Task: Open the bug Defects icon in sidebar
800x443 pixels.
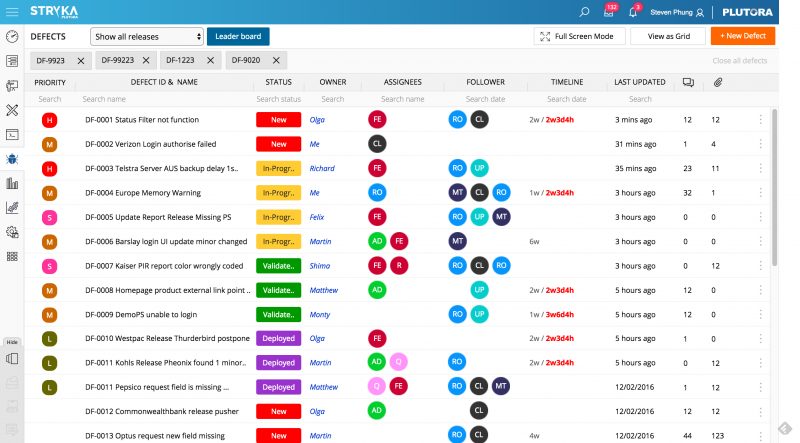Action: [x=12, y=158]
